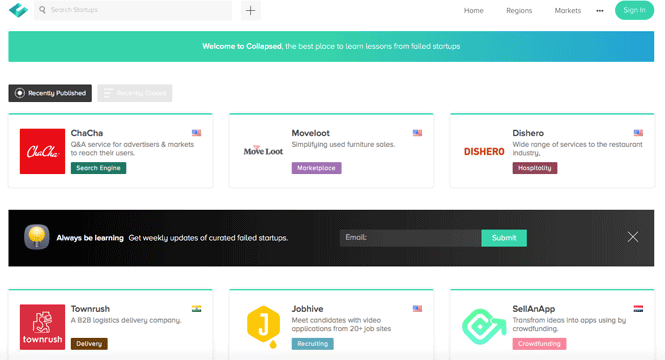Open the Moveloot startup title
This screenshot has width=665, height=360.
pyautogui.click(x=310, y=133)
